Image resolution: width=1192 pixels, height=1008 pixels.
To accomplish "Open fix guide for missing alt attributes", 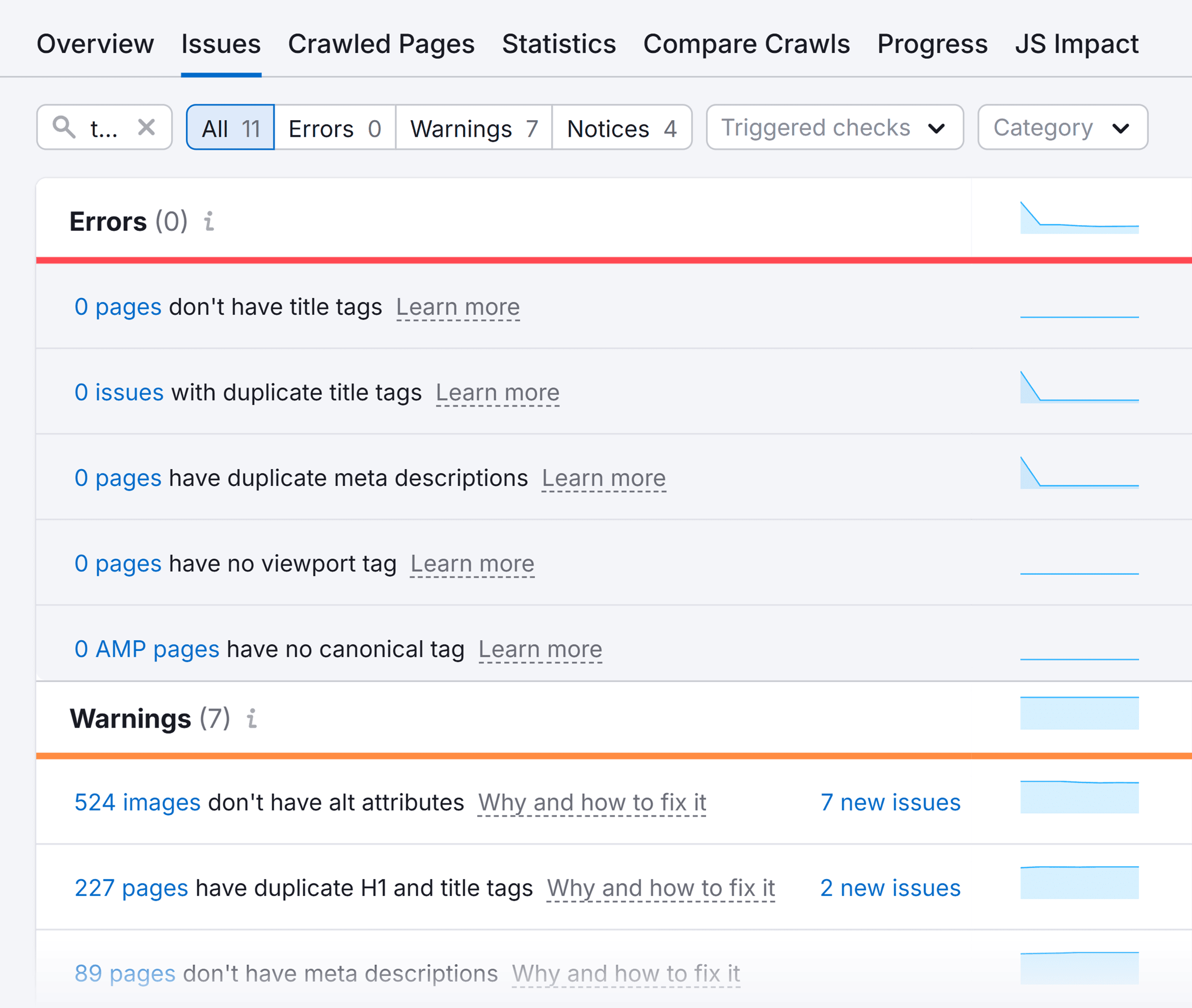I will point(592,803).
